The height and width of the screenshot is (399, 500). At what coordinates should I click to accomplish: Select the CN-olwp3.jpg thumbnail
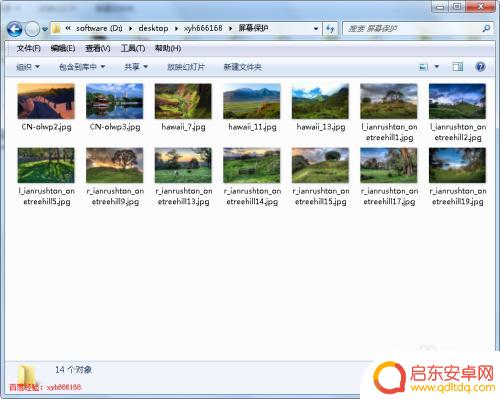pyautogui.click(x=115, y=101)
